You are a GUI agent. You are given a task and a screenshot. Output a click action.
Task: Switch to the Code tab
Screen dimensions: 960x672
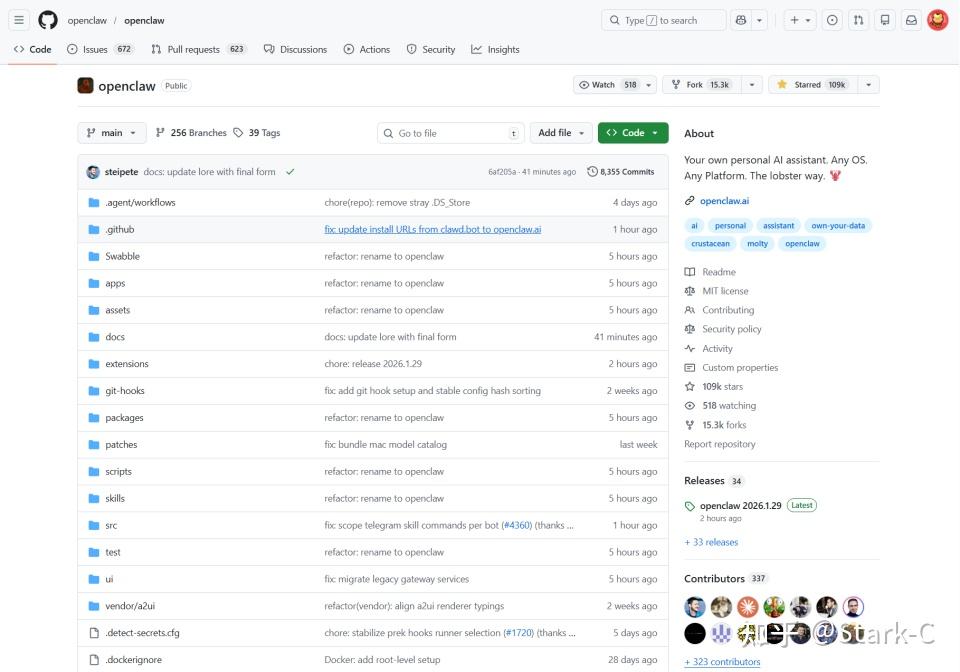click(x=32, y=50)
